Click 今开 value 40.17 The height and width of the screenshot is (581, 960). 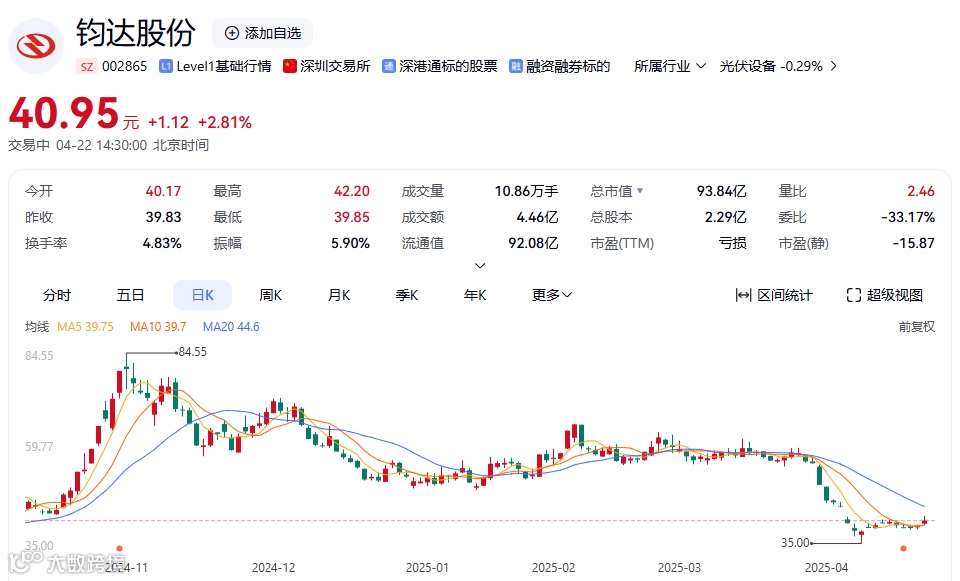[163, 191]
